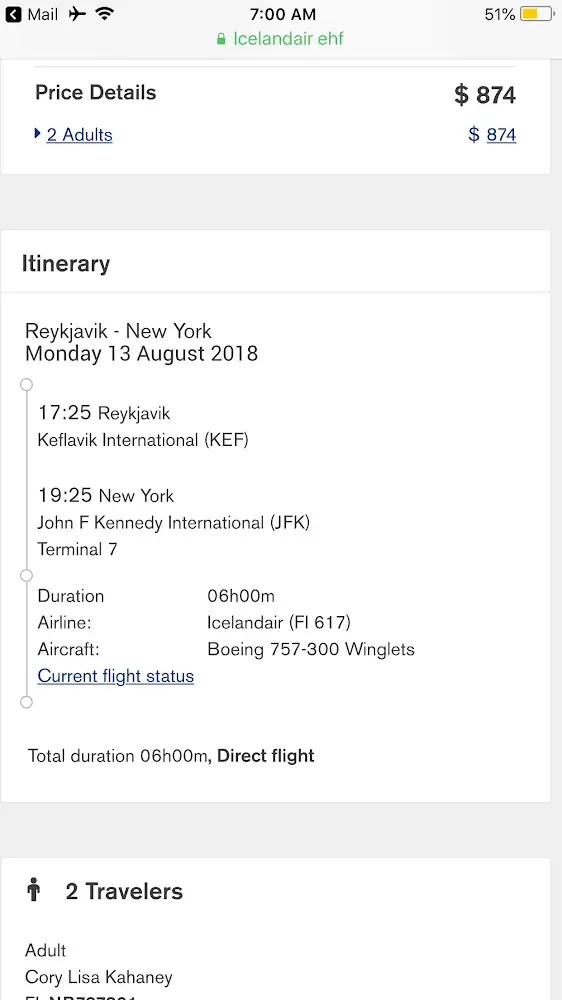Tap the Icelandair ehf address bar

click(x=281, y=39)
